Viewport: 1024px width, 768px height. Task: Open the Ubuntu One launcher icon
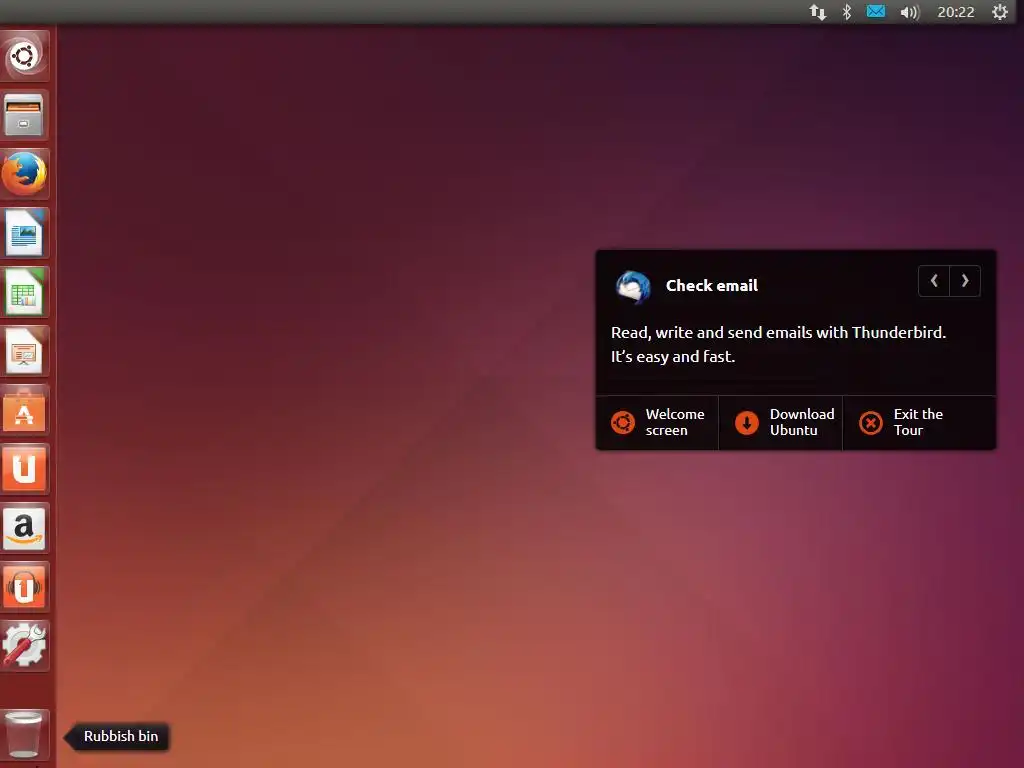click(x=24, y=469)
